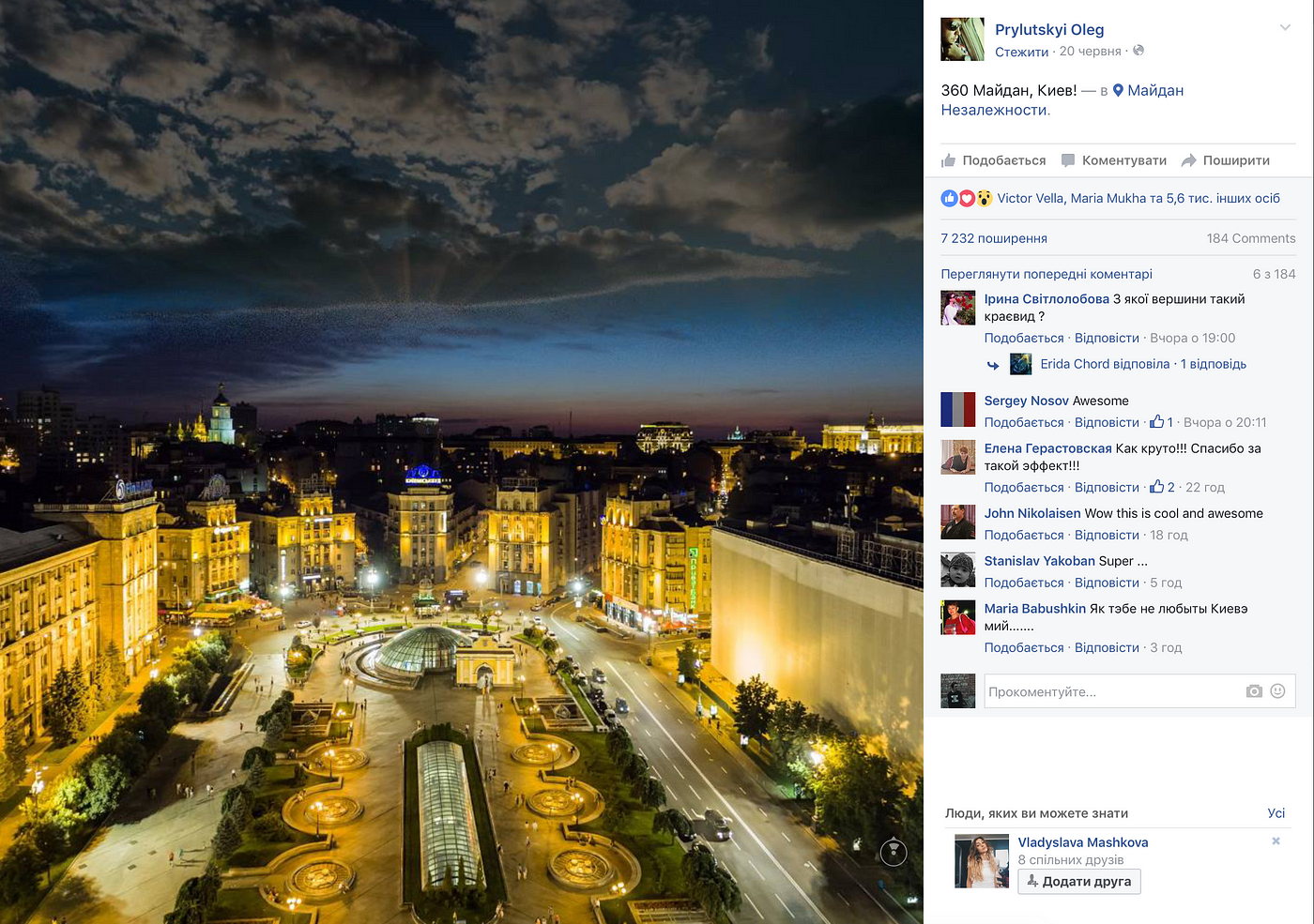Open Vladyslava Mashkova profile link
Viewport: 1314px width, 924px height.
point(1083,842)
